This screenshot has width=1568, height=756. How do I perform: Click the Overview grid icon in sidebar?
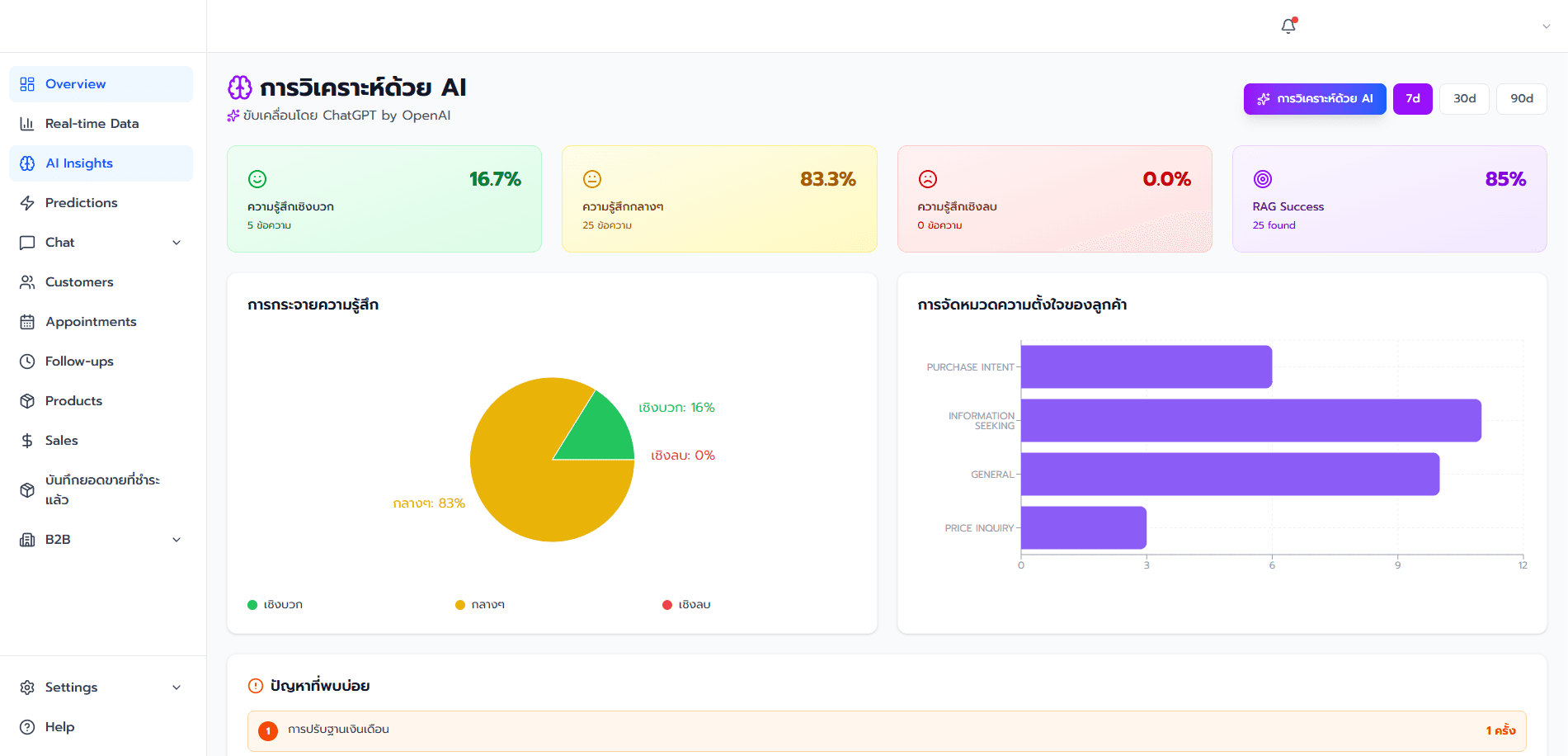click(x=27, y=84)
